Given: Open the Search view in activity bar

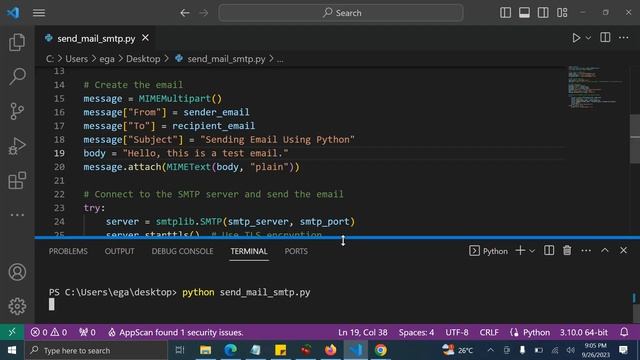Looking at the screenshot, I should (17, 76).
